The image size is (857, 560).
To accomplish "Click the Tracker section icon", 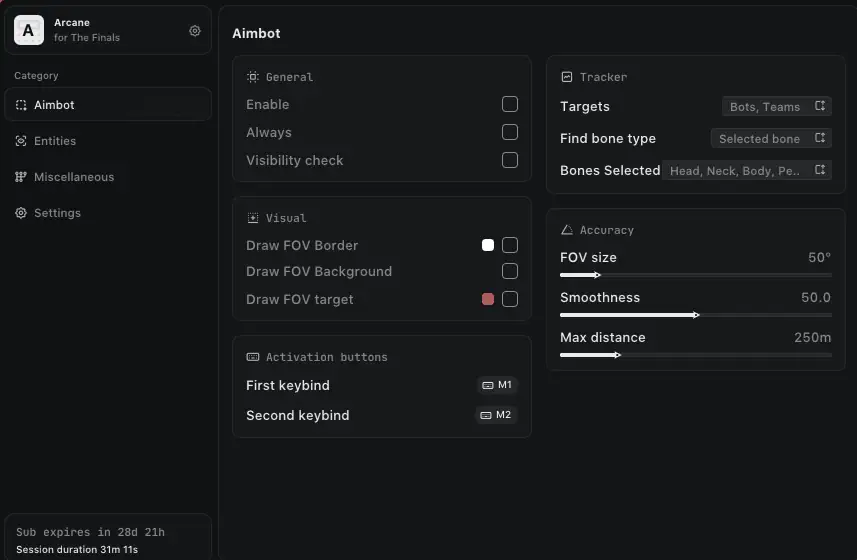I will (x=567, y=77).
